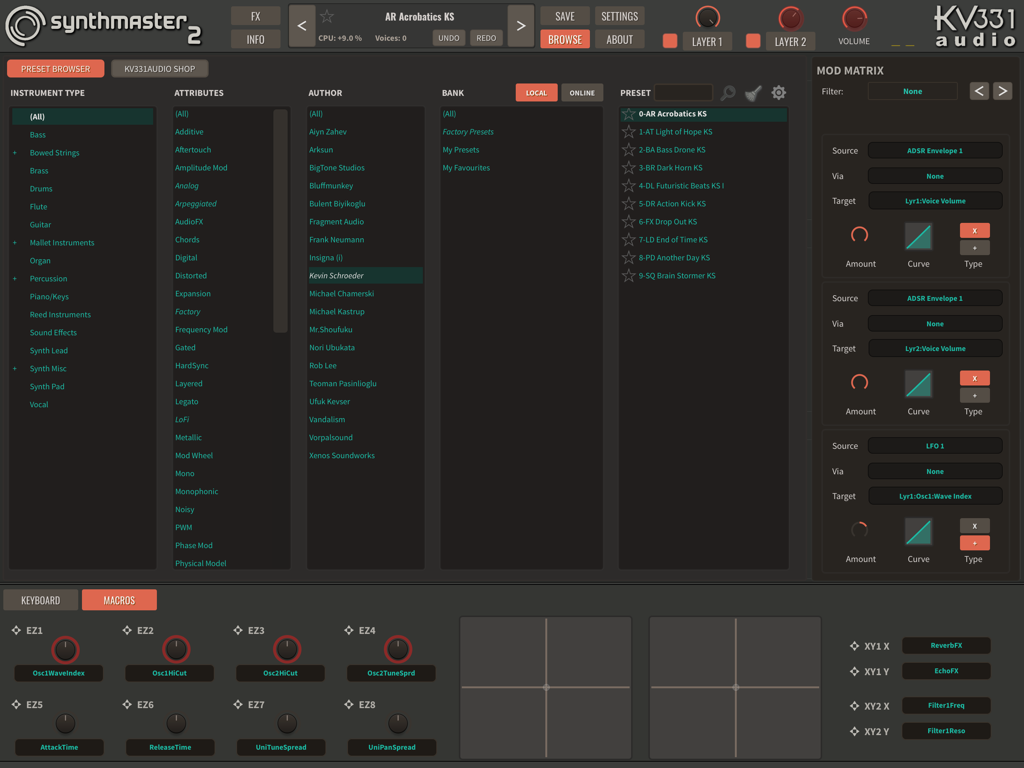
Task: Select author Kevin Schroeder in the browser
Action: 364,275
